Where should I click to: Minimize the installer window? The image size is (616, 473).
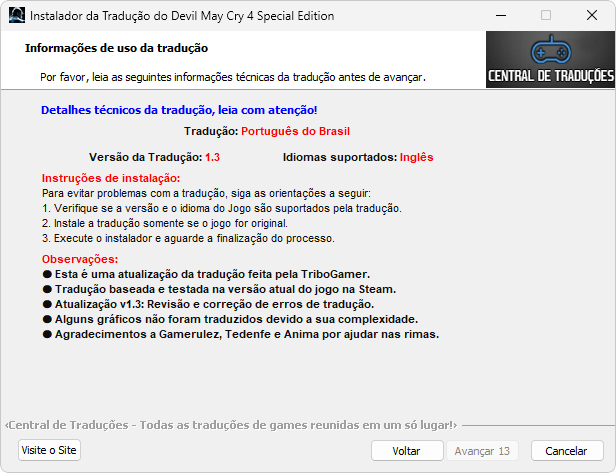coord(501,16)
